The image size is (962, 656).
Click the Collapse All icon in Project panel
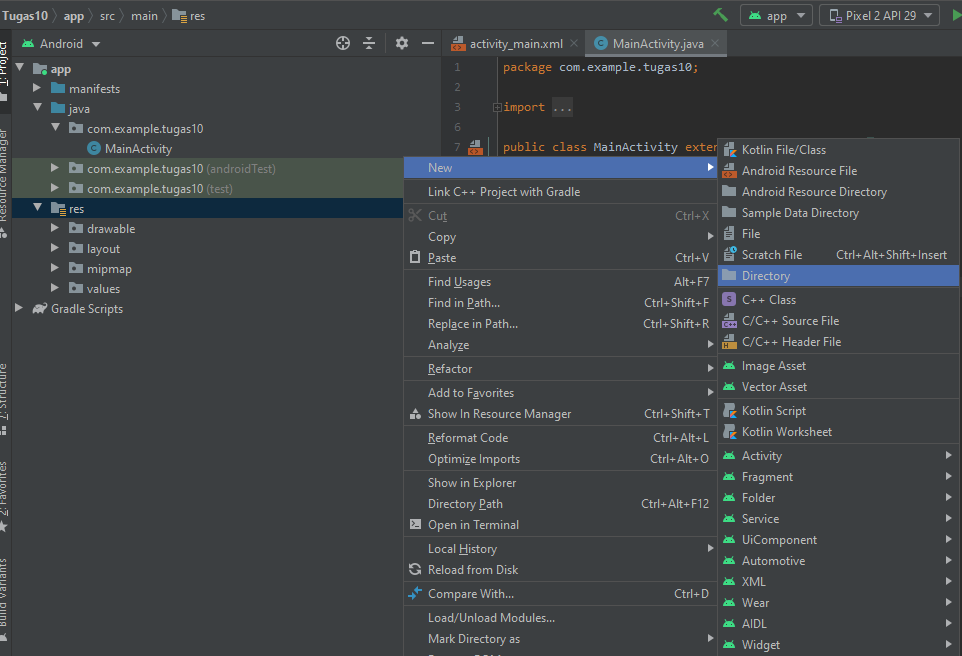[x=369, y=43]
